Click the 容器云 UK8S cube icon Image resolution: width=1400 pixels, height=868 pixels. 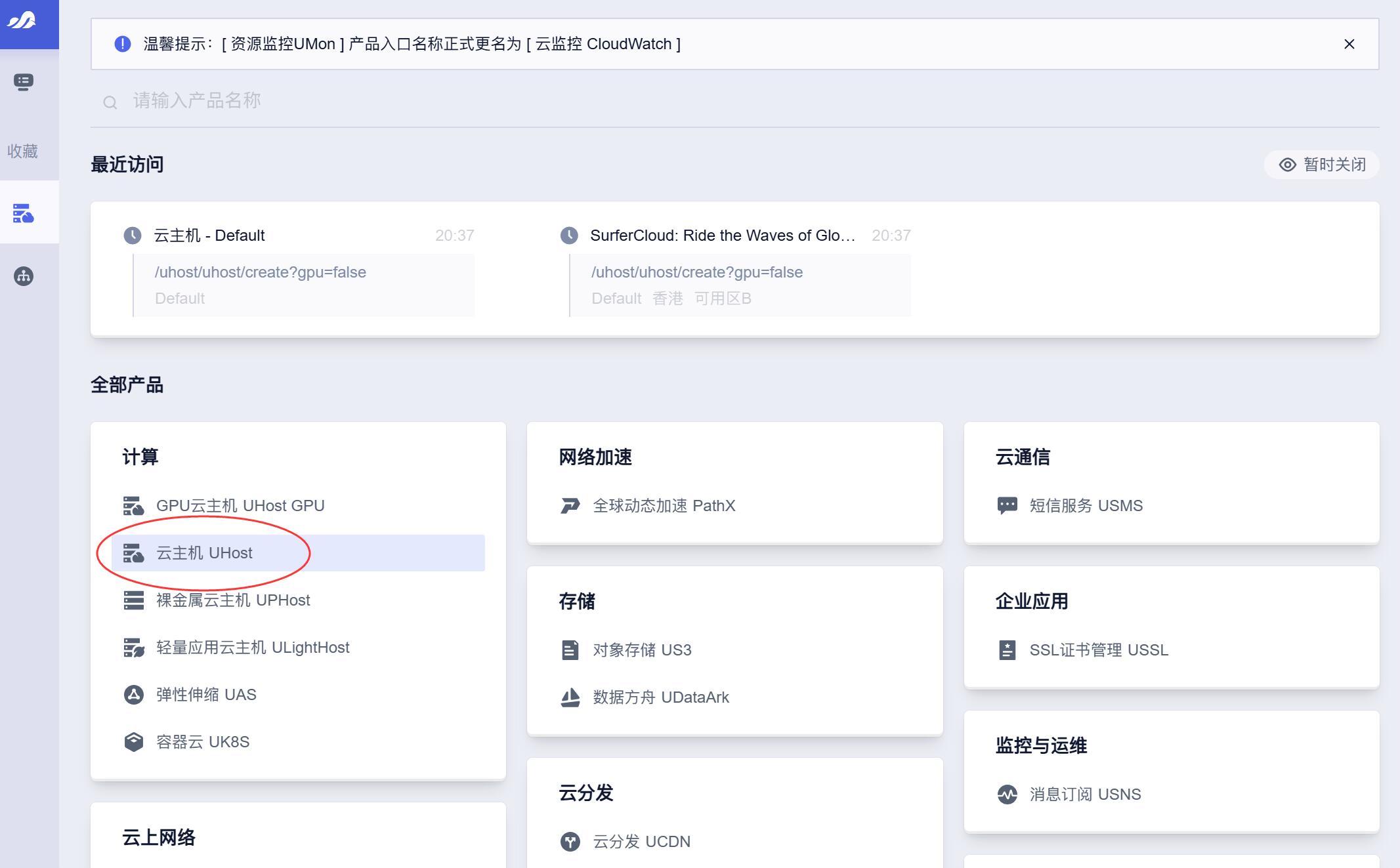pos(132,741)
